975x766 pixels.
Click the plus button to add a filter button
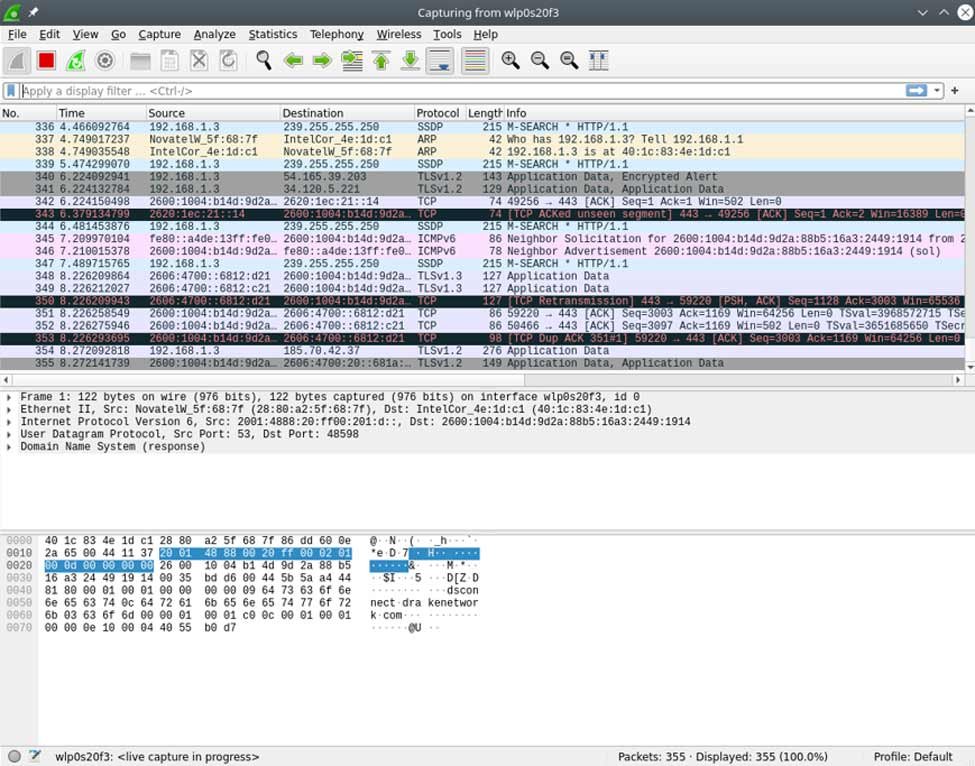[x=955, y=91]
